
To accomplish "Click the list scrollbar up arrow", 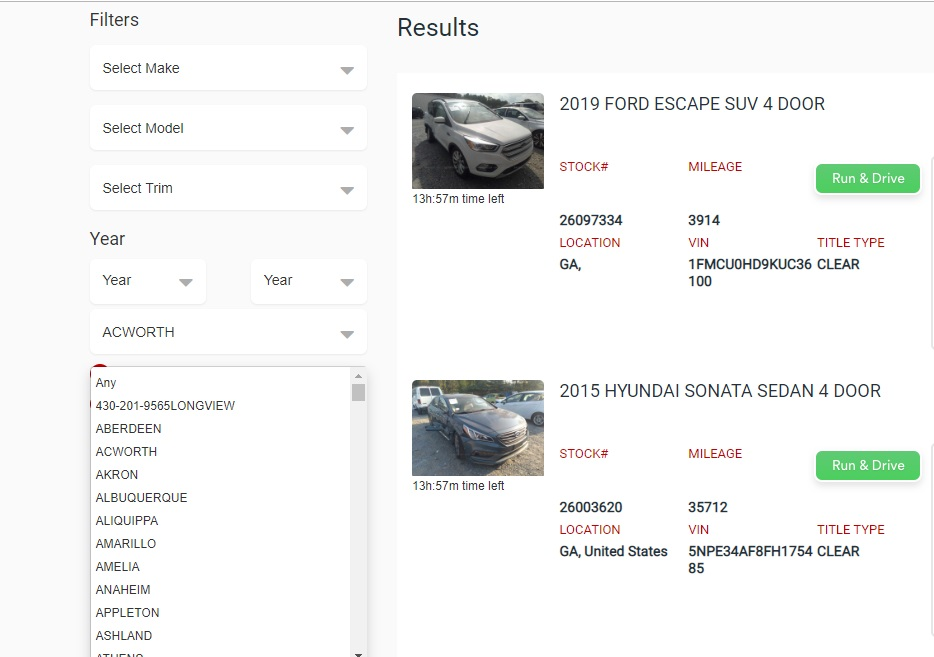I will coord(358,376).
